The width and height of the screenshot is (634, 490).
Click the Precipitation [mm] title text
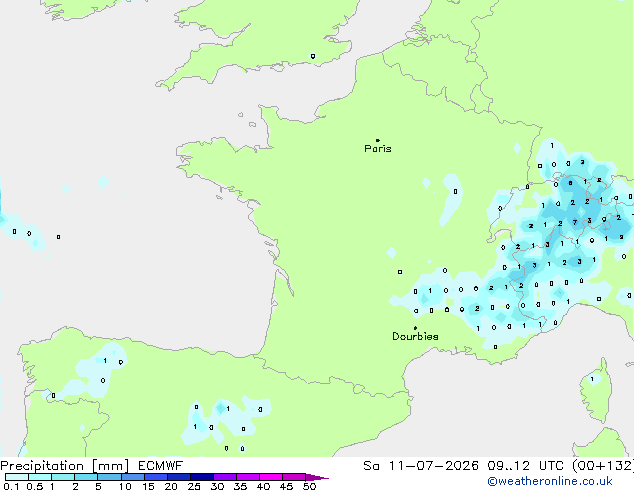click(x=65, y=466)
